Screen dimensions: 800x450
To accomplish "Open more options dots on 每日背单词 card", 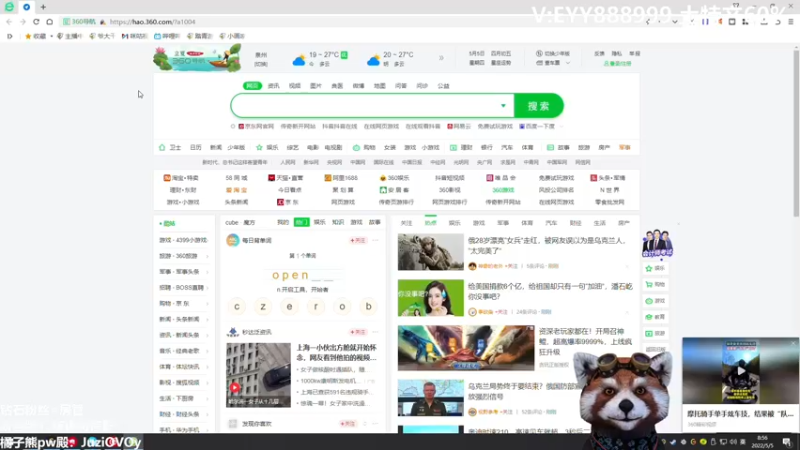I will tap(376, 240).
